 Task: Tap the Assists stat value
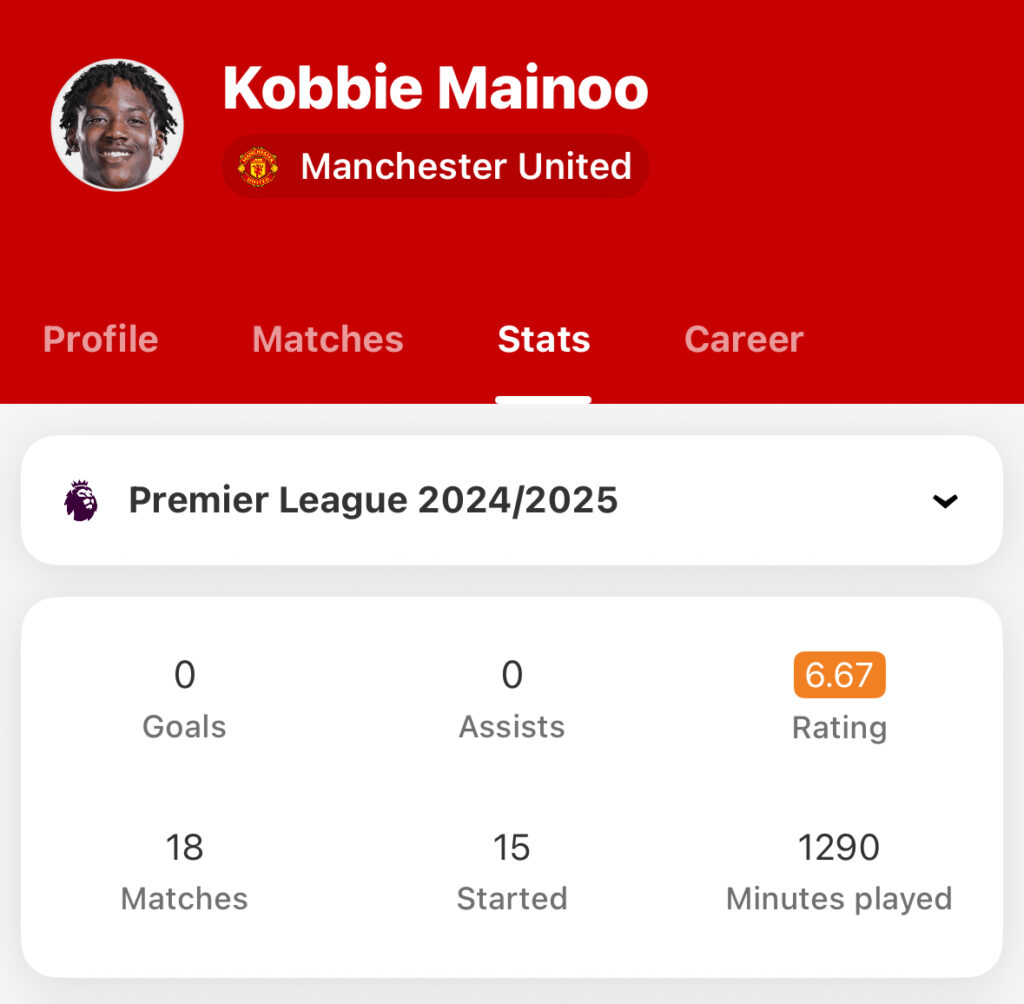pyautogui.click(x=512, y=674)
